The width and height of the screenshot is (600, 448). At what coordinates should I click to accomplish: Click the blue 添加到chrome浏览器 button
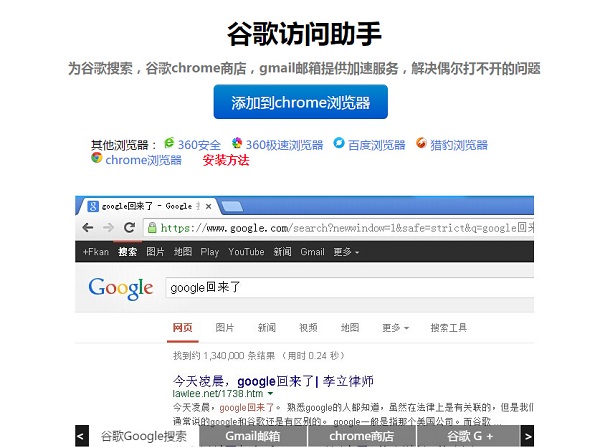pos(300,102)
